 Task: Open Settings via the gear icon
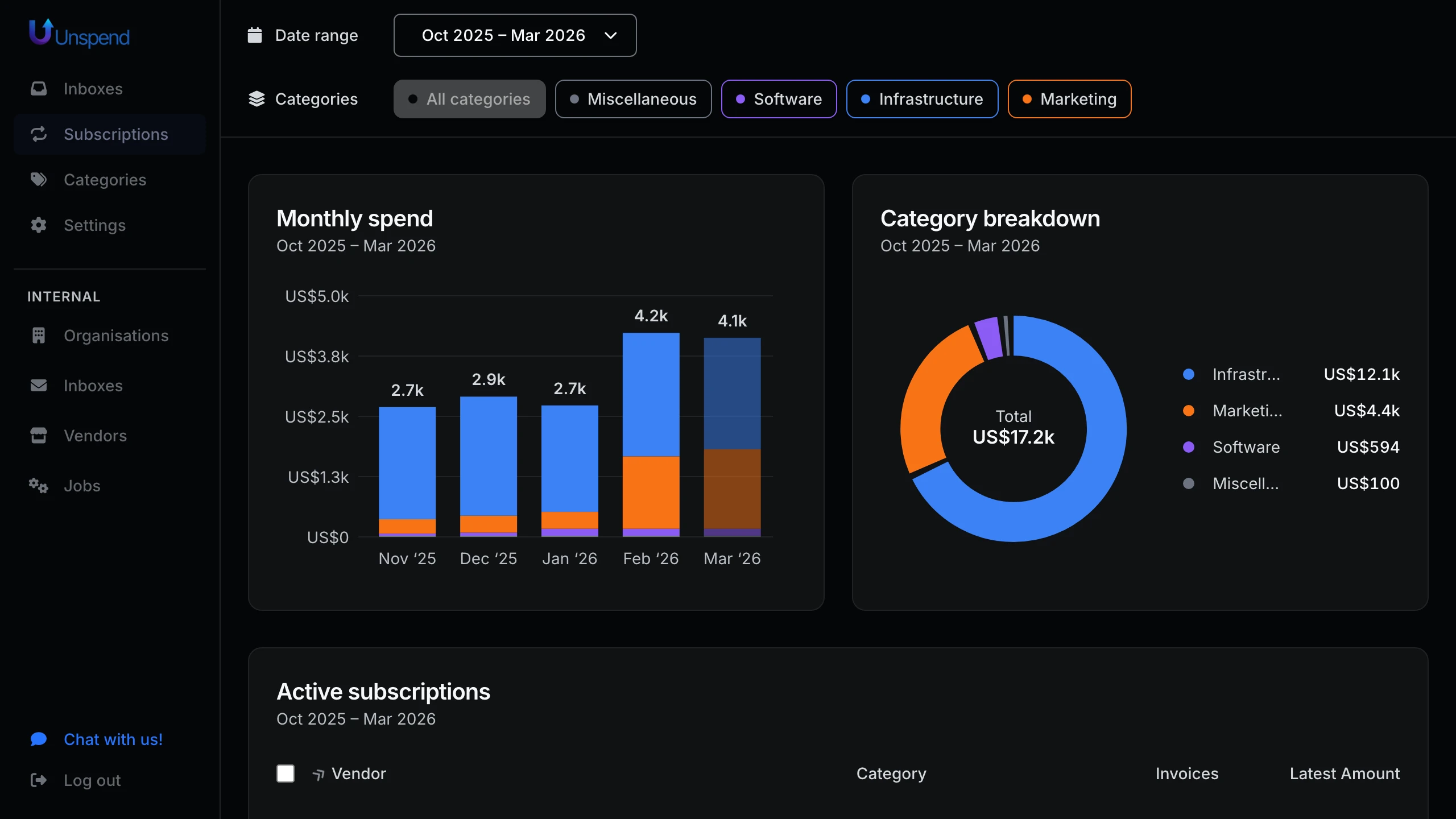pos(38,225)
